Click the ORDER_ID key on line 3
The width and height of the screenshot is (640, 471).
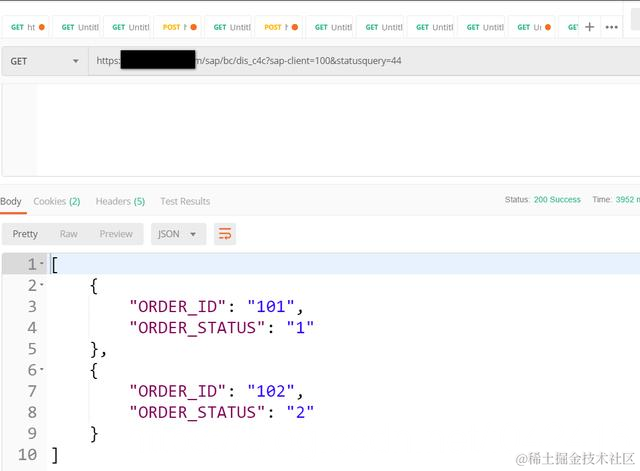coord(178,307)
